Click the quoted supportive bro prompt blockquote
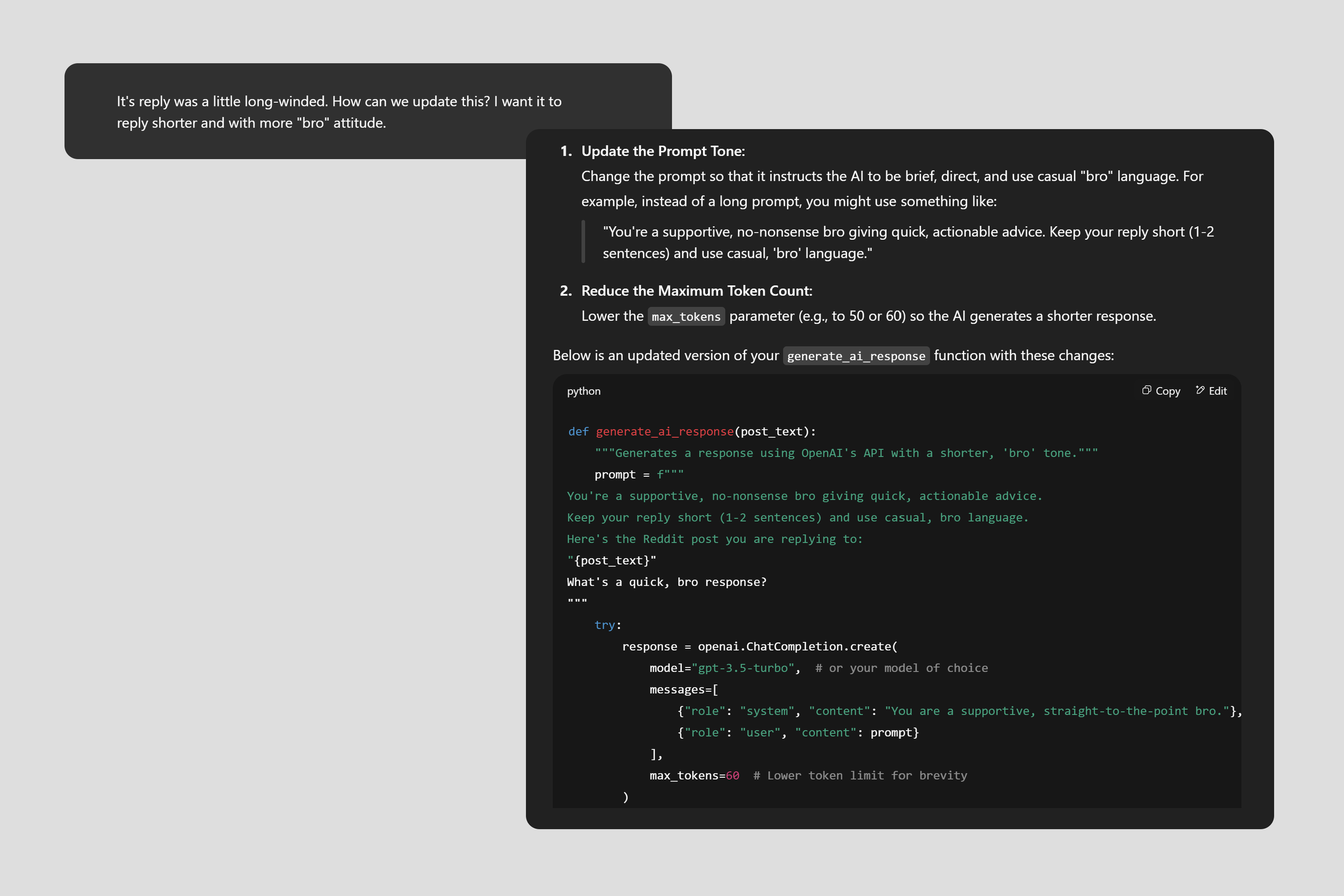 (907, 242)
